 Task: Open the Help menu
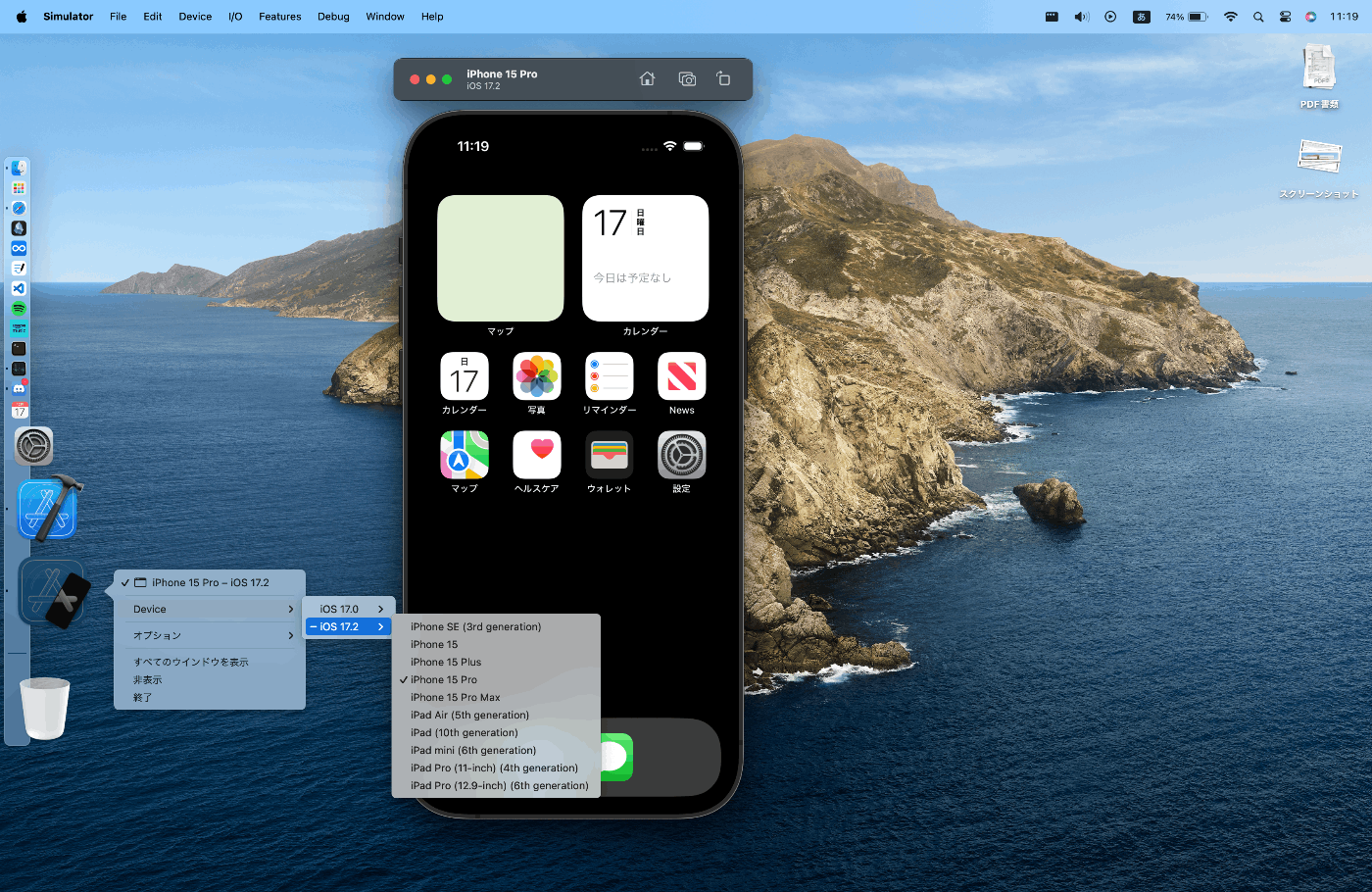432,17
